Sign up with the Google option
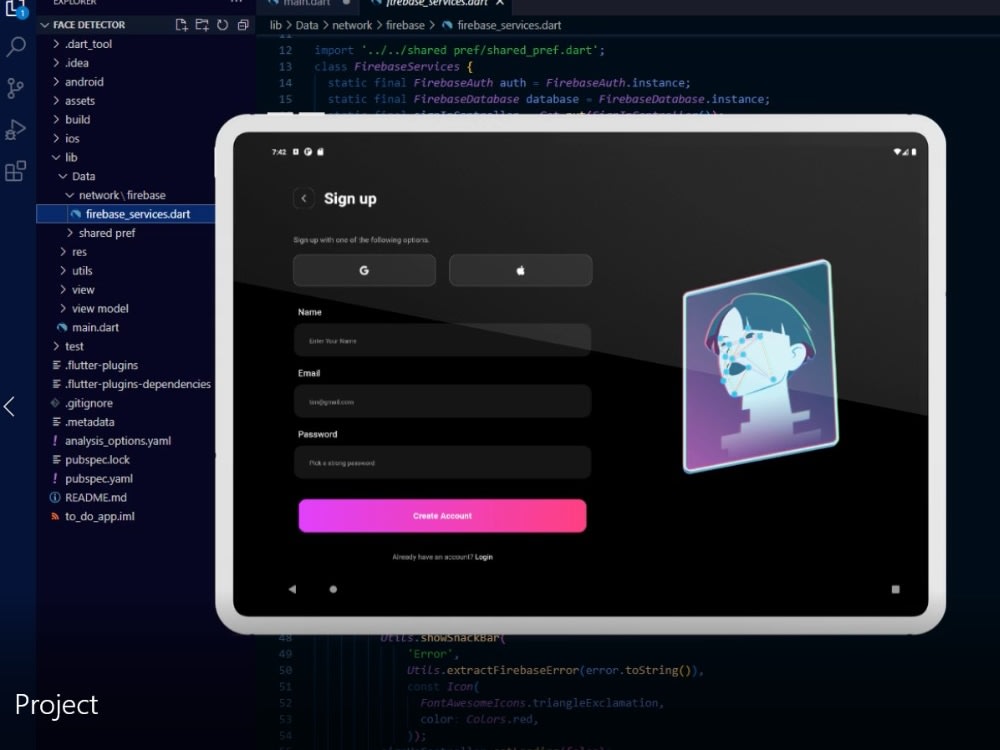Image resolution: width=1000 pixels, height=750 pixels. (364, 270)
